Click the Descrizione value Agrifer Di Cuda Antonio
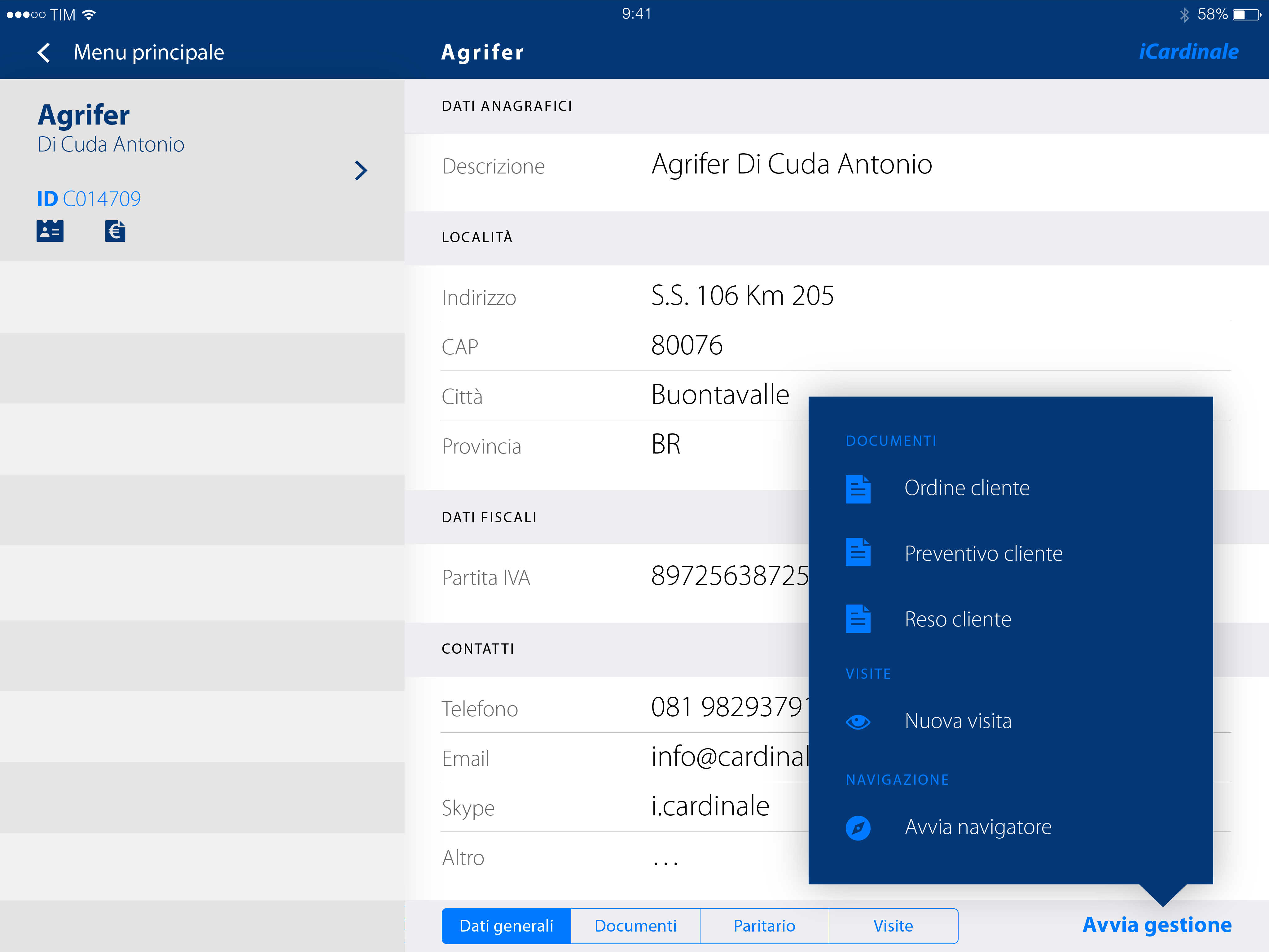 [x=792, y=165]
